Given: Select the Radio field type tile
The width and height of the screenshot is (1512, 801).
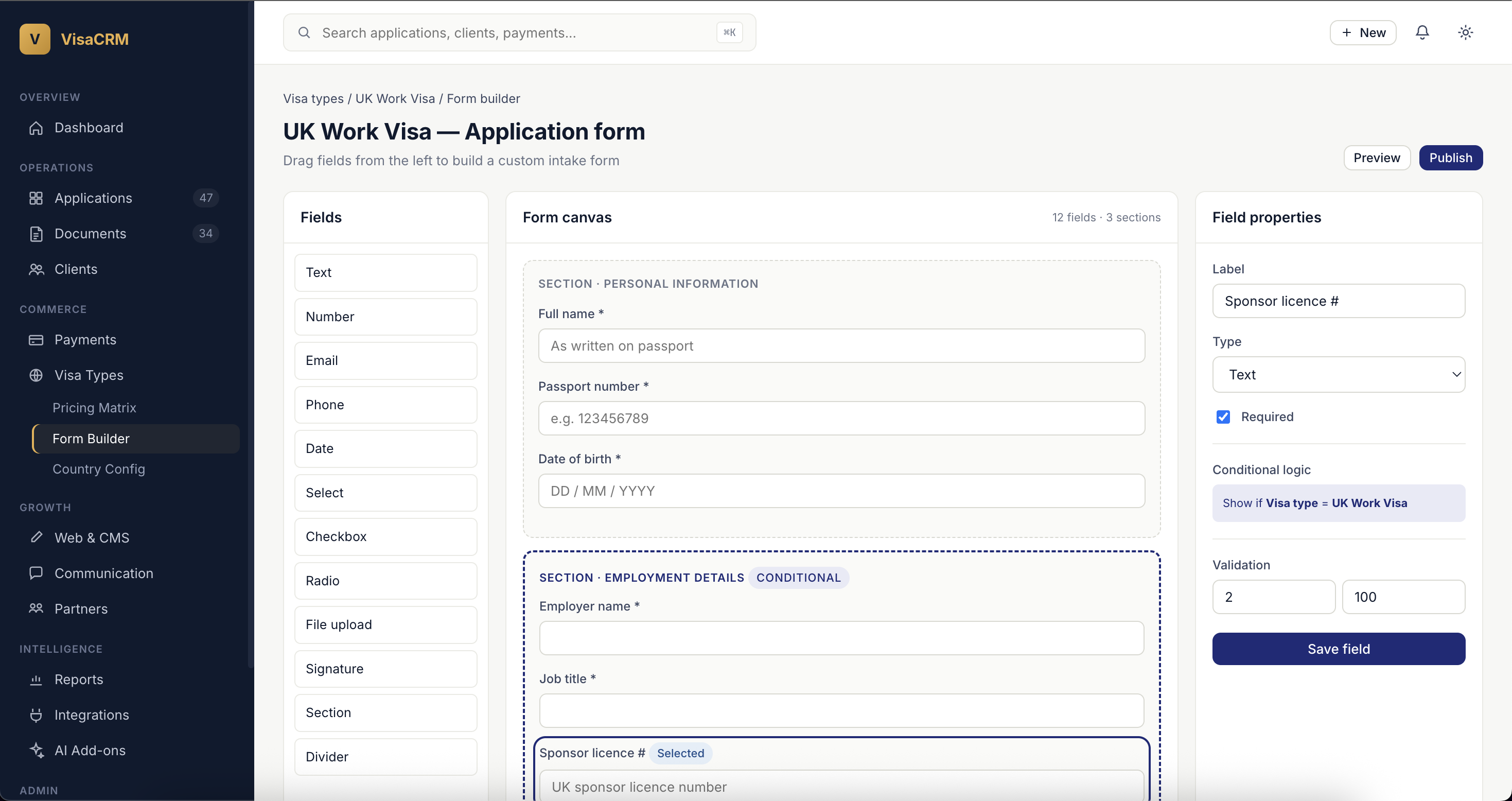Looking at the screenshot, I should pyautogui.click(x=385, y=581).
